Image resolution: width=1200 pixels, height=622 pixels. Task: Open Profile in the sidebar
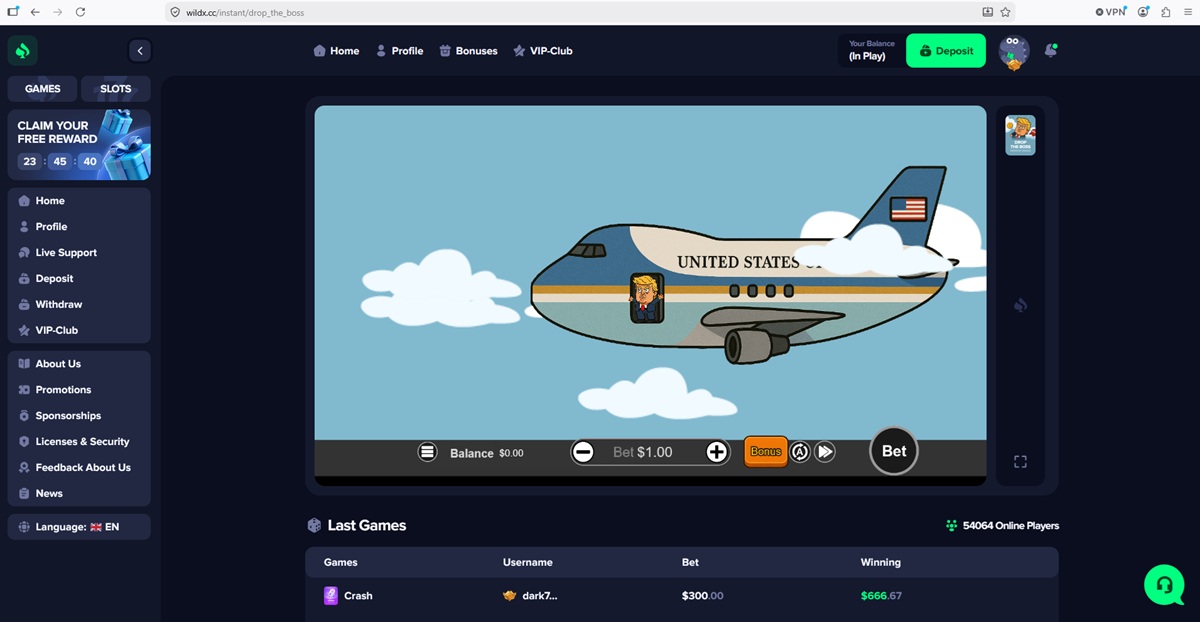click(79, 227)
